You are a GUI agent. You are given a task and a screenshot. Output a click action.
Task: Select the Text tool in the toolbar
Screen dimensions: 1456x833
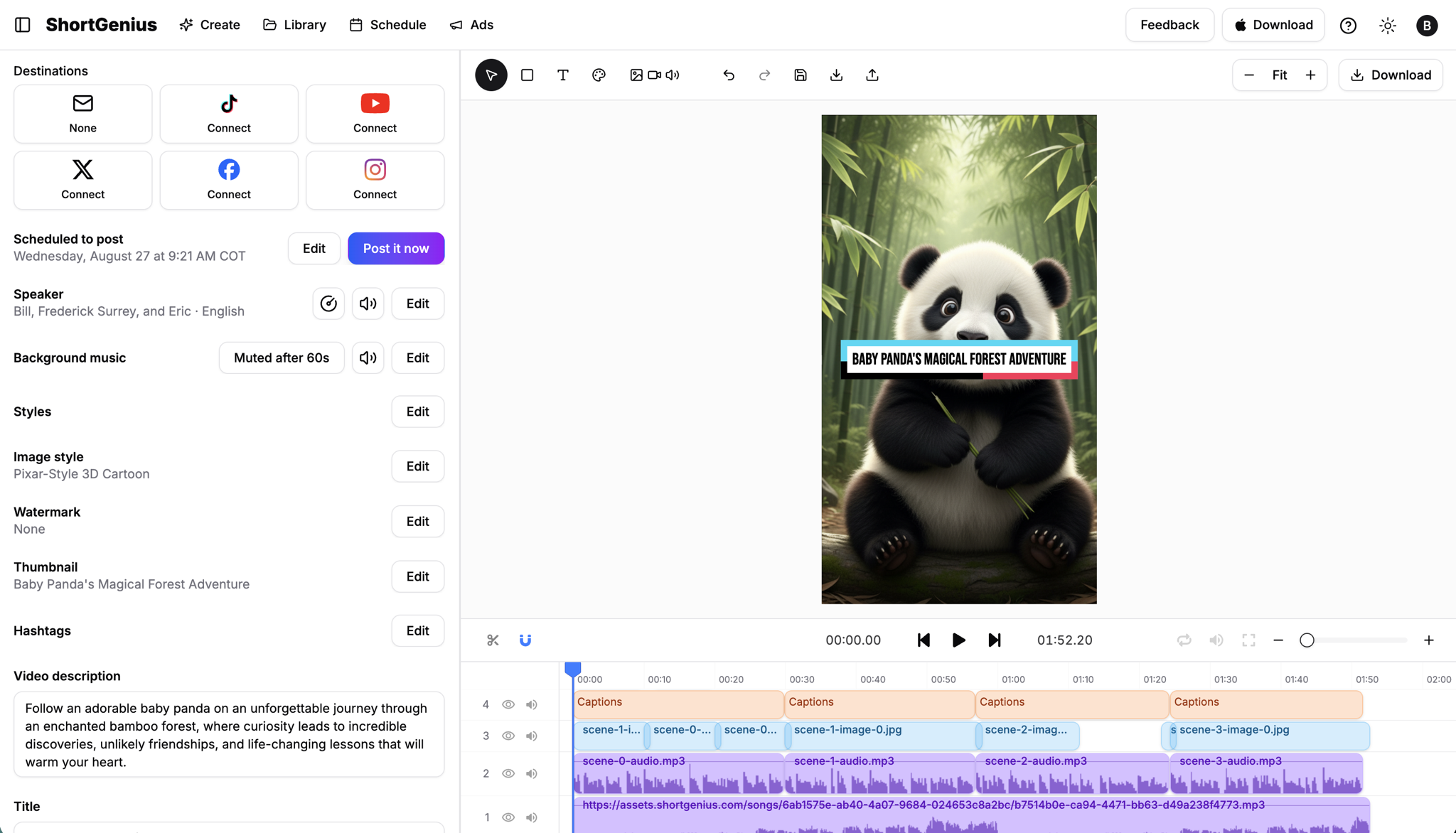coord(562,75)
